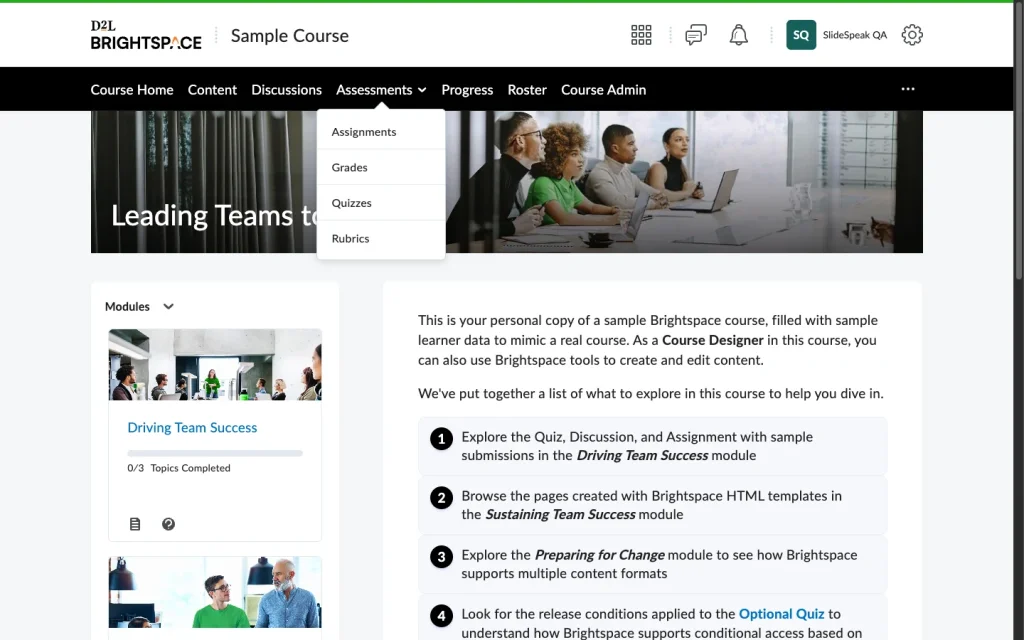Open the Optional Quiz link
Viewport: 1024px width, 640px height.
(781, 614)
